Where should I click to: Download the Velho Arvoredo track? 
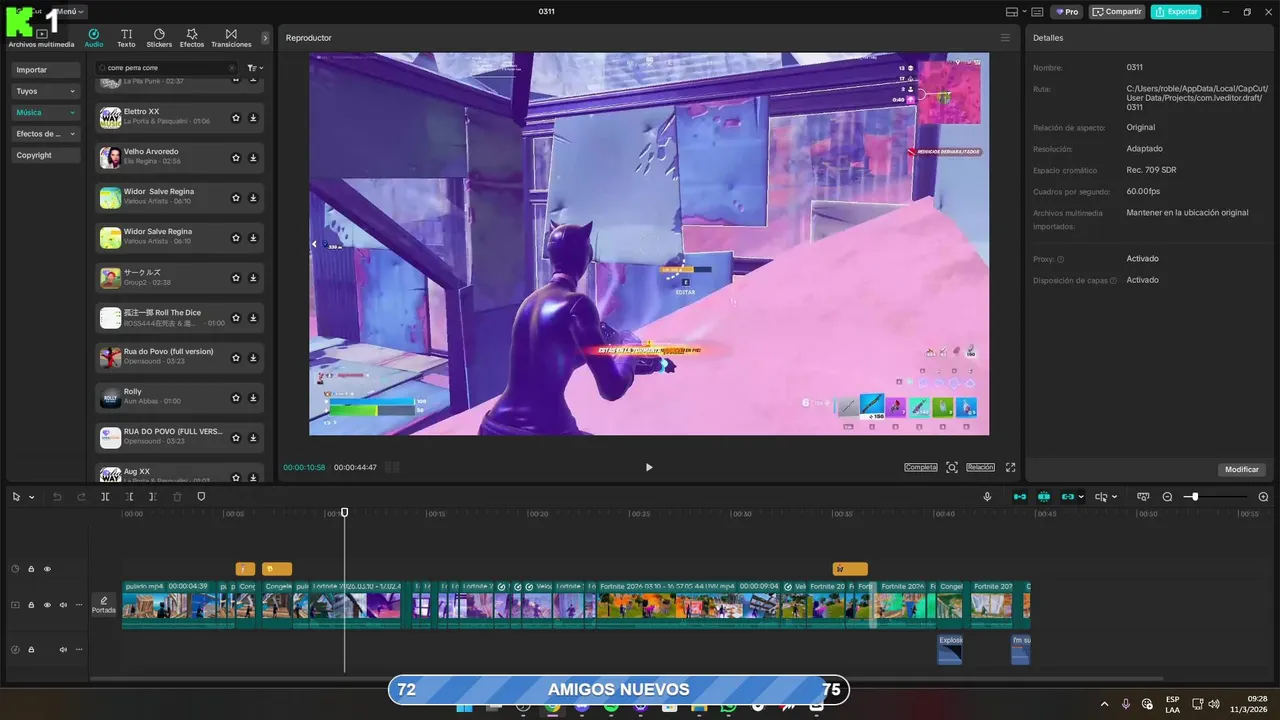[253, 157]
